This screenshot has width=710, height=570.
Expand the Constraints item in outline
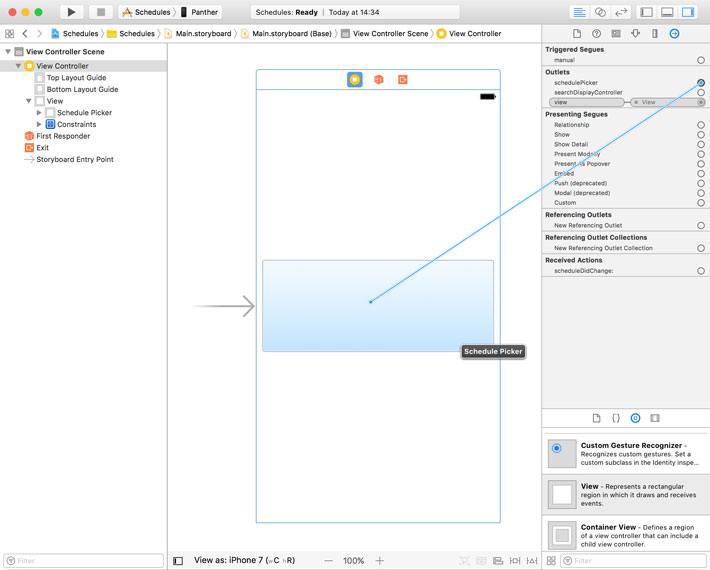click(x=39, y=124)
